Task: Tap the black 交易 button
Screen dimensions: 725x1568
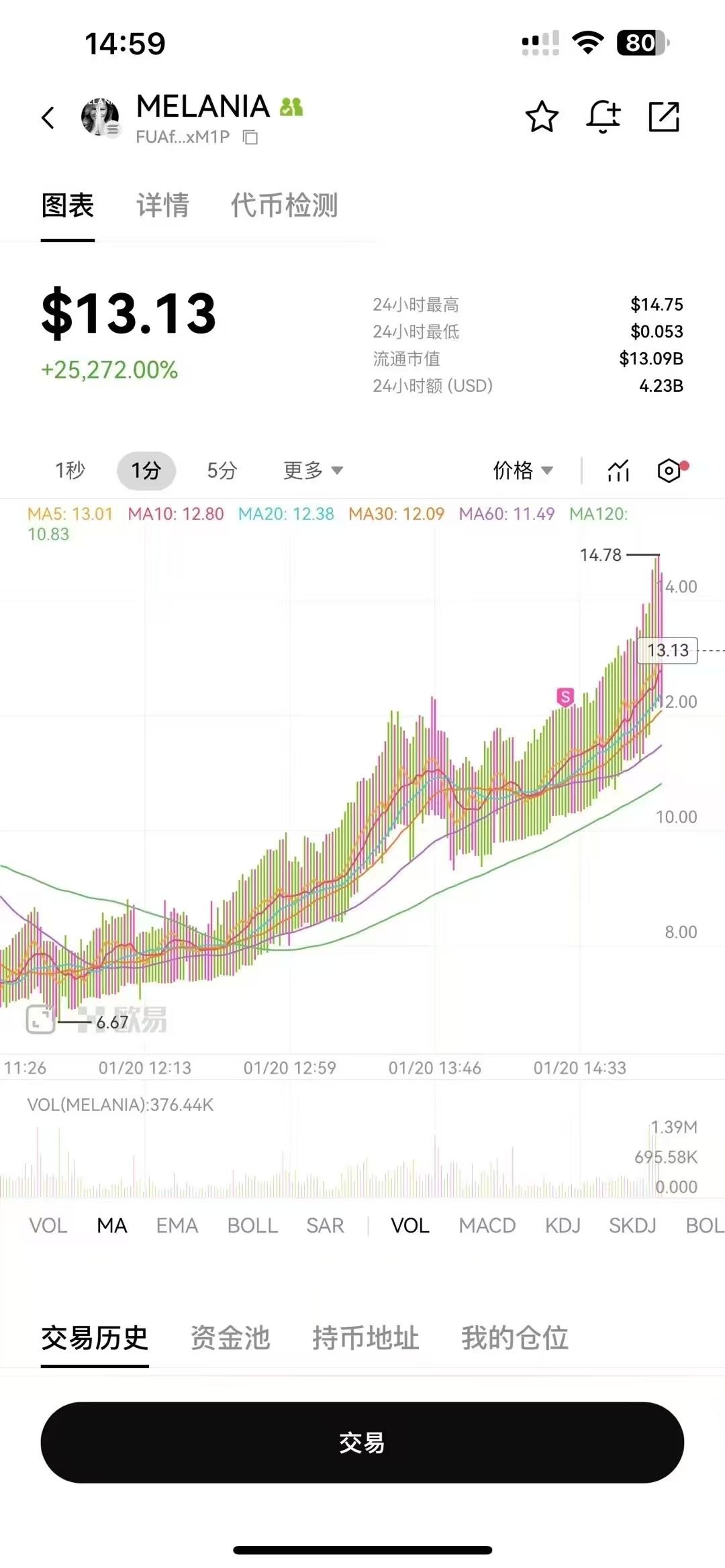Action: tap(362, 1443)
